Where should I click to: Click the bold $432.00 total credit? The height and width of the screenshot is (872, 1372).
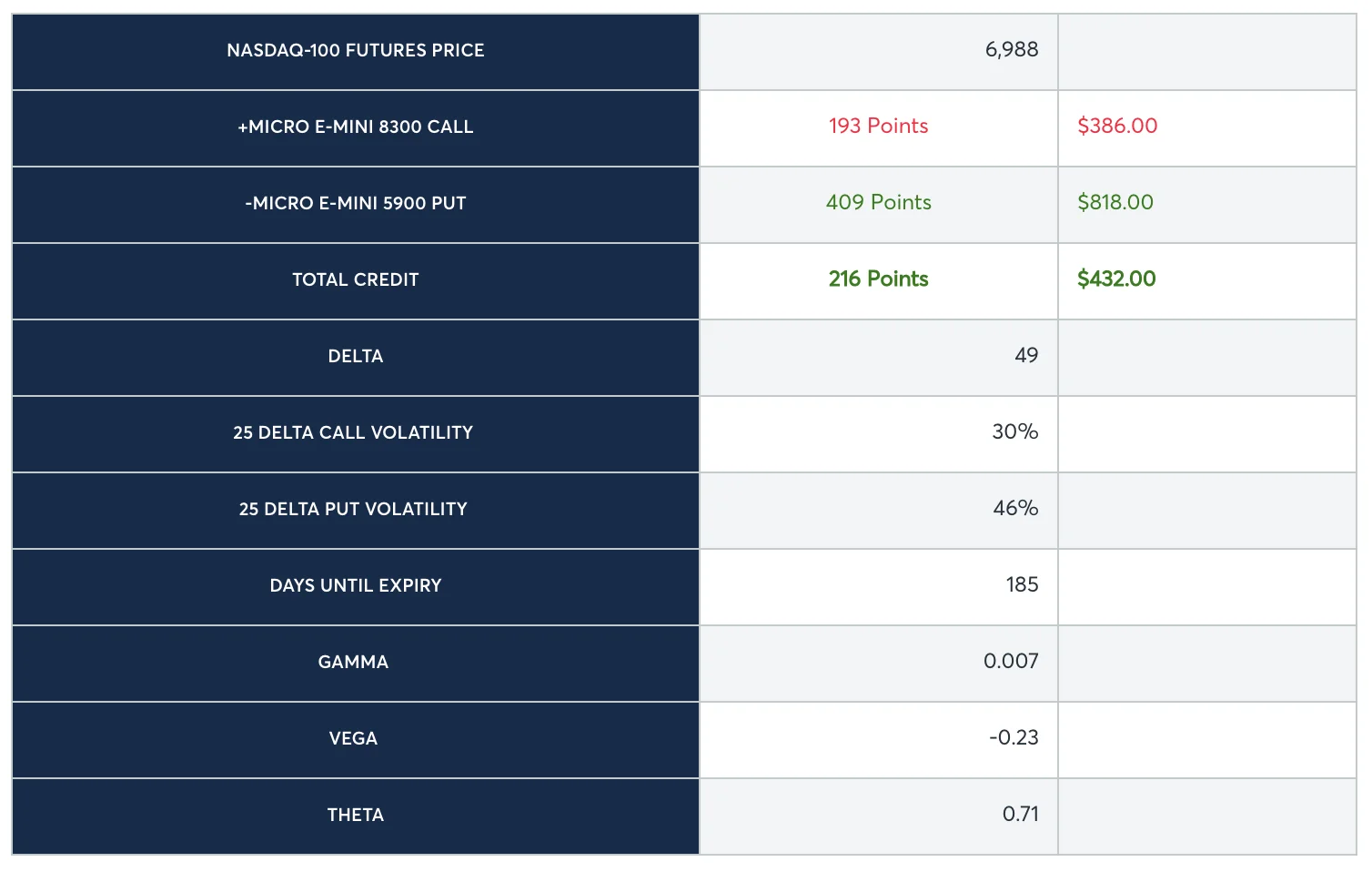pyautogui.click(x=1116, y=279)
